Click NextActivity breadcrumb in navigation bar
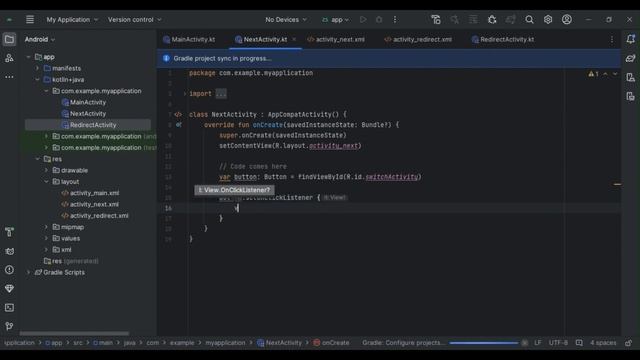The image size is (640, 360). tap(280, 343)
